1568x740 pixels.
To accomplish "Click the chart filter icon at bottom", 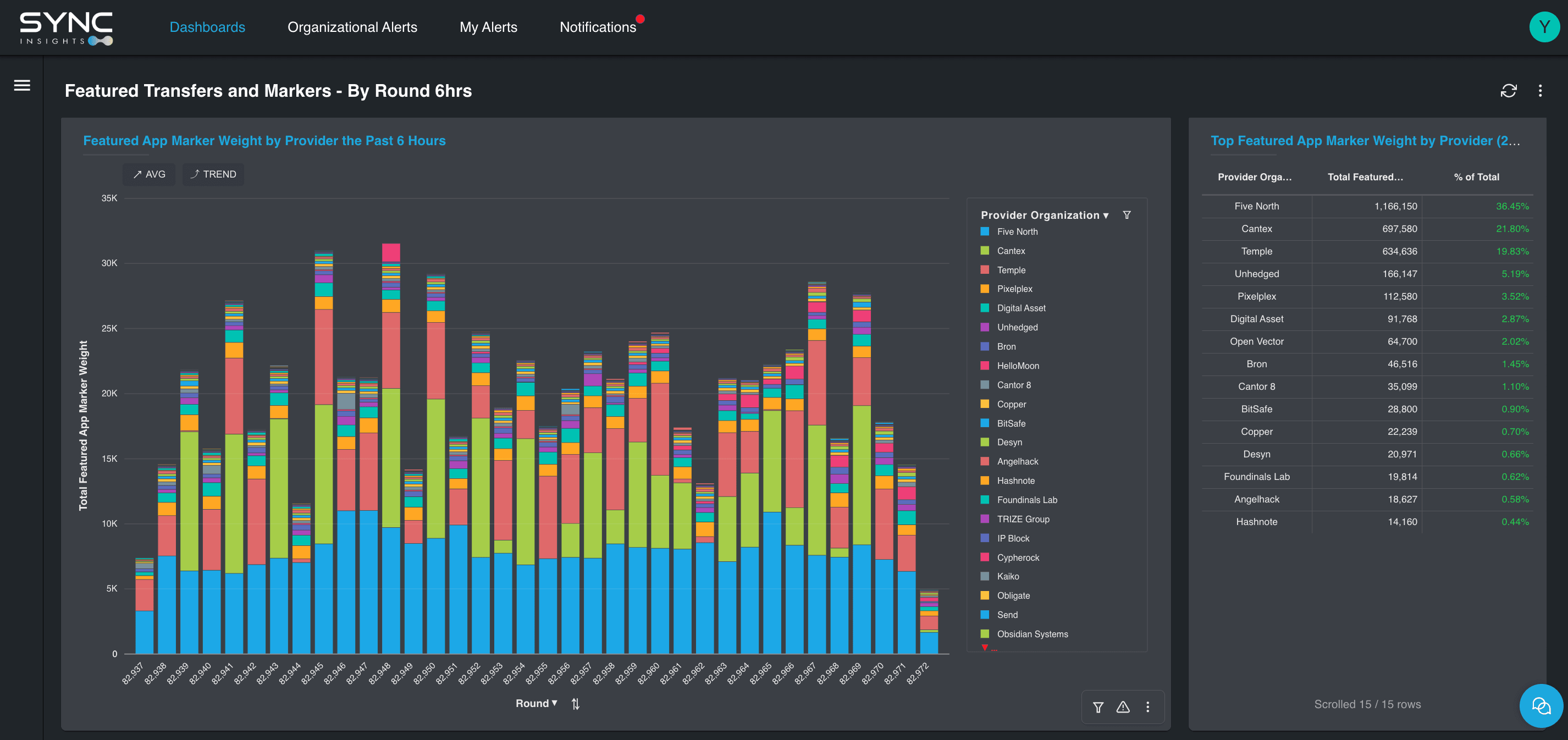I will (x=1097, y=707).
